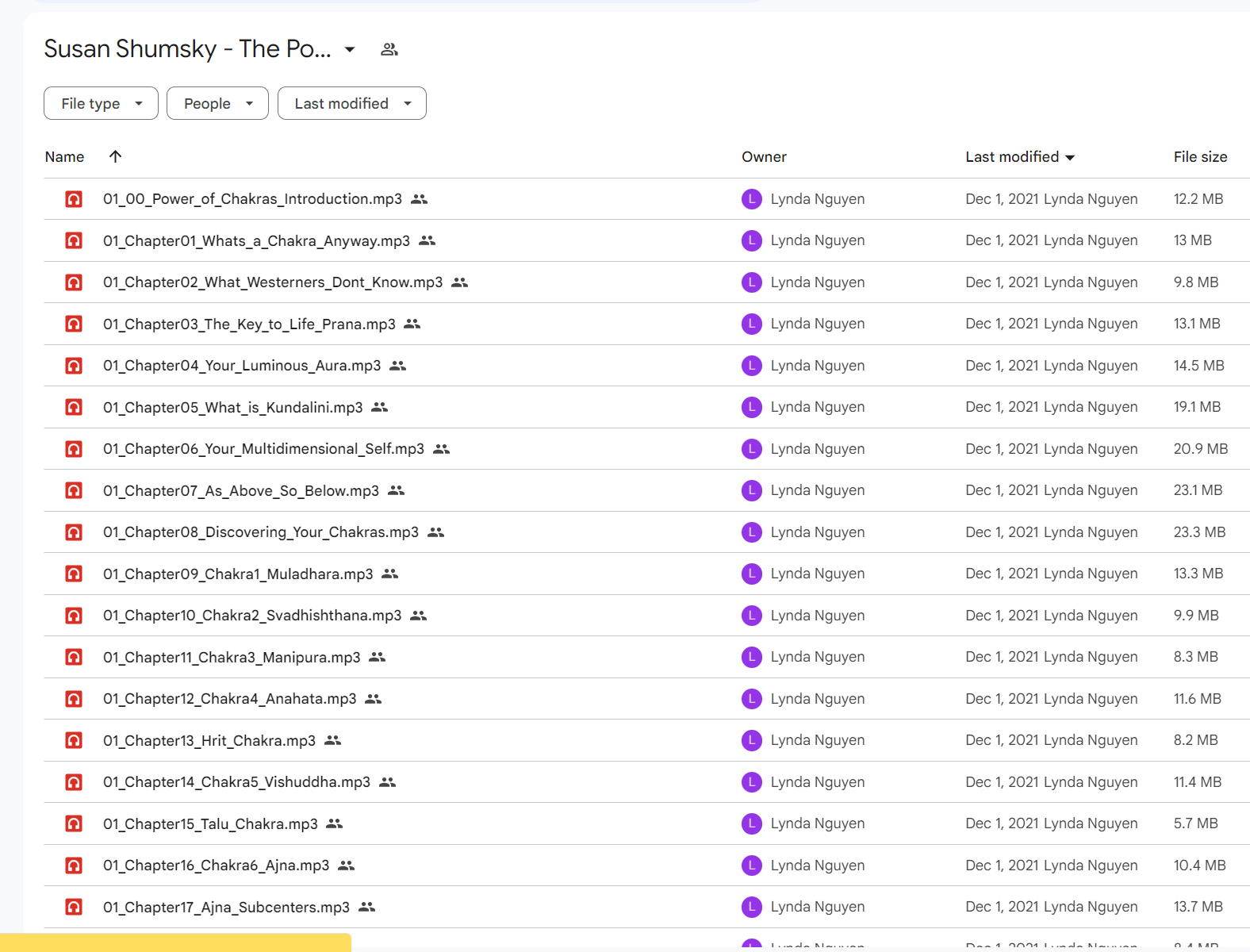
Task: Click audio icon of 01_Chapter10_Chakra2_Svadhishthana.mp3
Action: point(74,616)
